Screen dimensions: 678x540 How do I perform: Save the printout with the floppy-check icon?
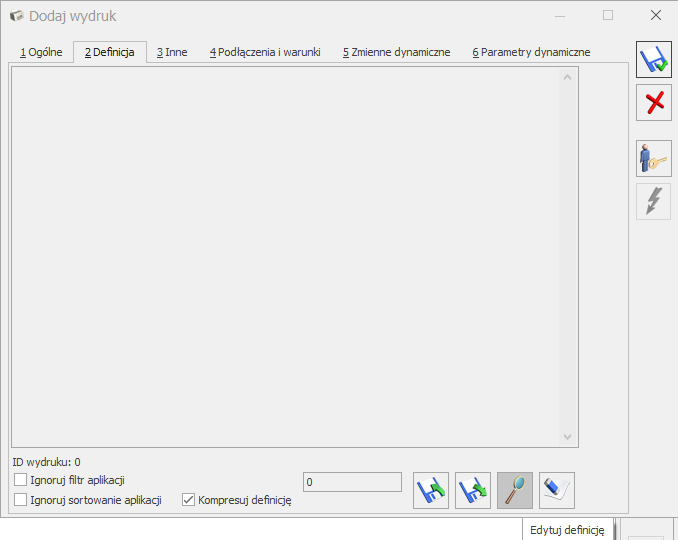(653, 60)
